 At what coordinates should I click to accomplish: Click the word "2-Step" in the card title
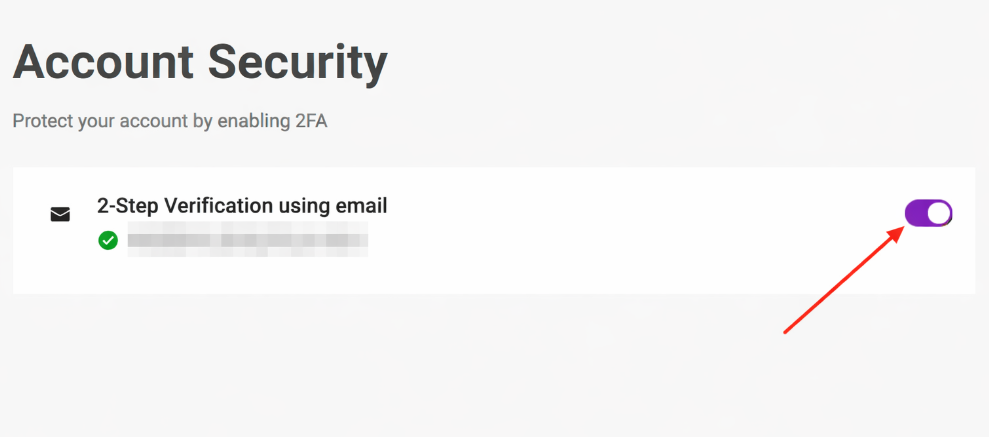coord(127,206)
